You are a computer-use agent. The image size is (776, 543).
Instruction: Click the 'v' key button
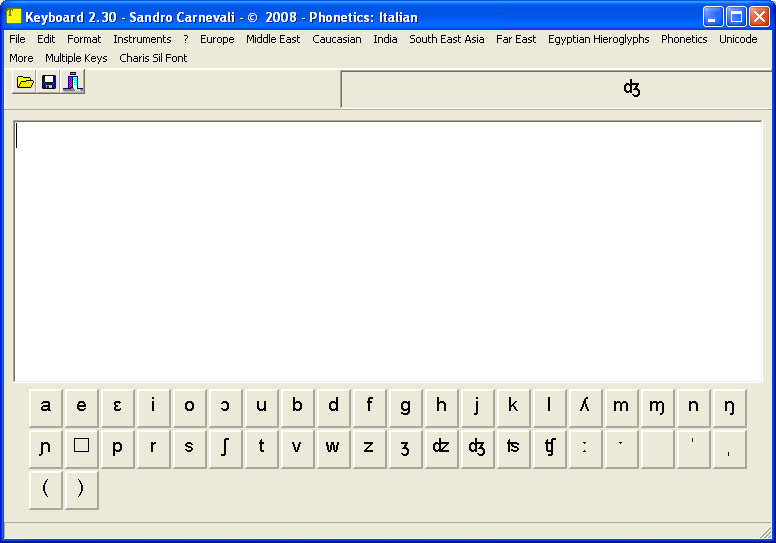coord(297,449)
